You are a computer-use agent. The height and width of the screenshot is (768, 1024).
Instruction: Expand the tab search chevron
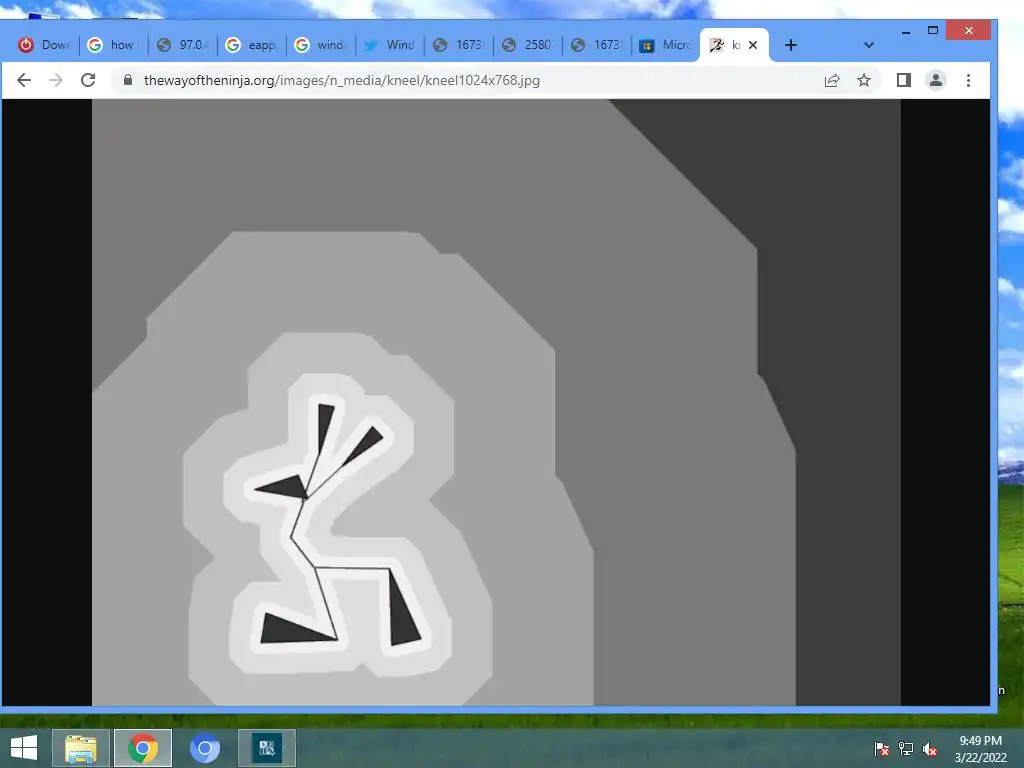(869, 45)
